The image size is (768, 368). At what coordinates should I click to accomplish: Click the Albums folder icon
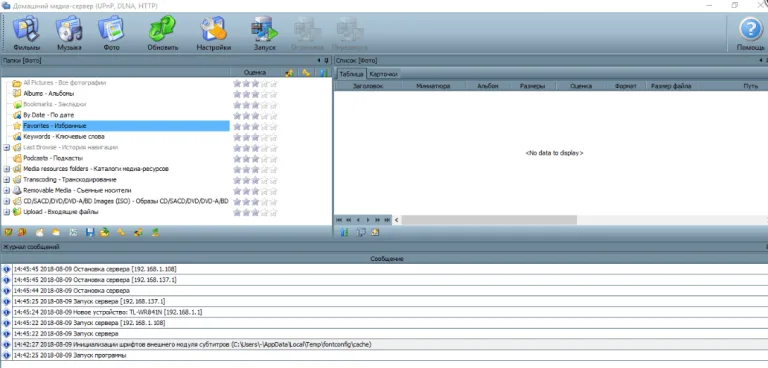[17, 93]
